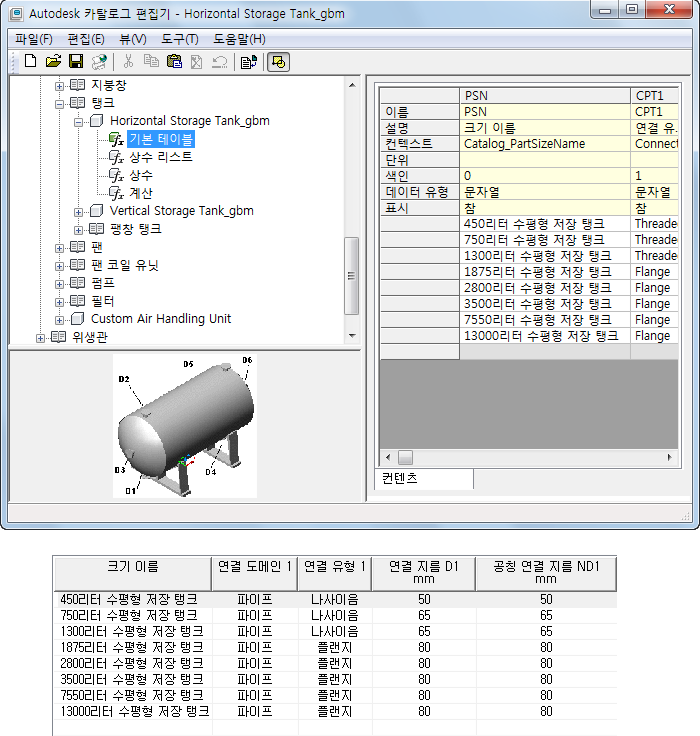Click the book icon next to 필터
This screenshot has height=736, width=700.
[77, 301]
